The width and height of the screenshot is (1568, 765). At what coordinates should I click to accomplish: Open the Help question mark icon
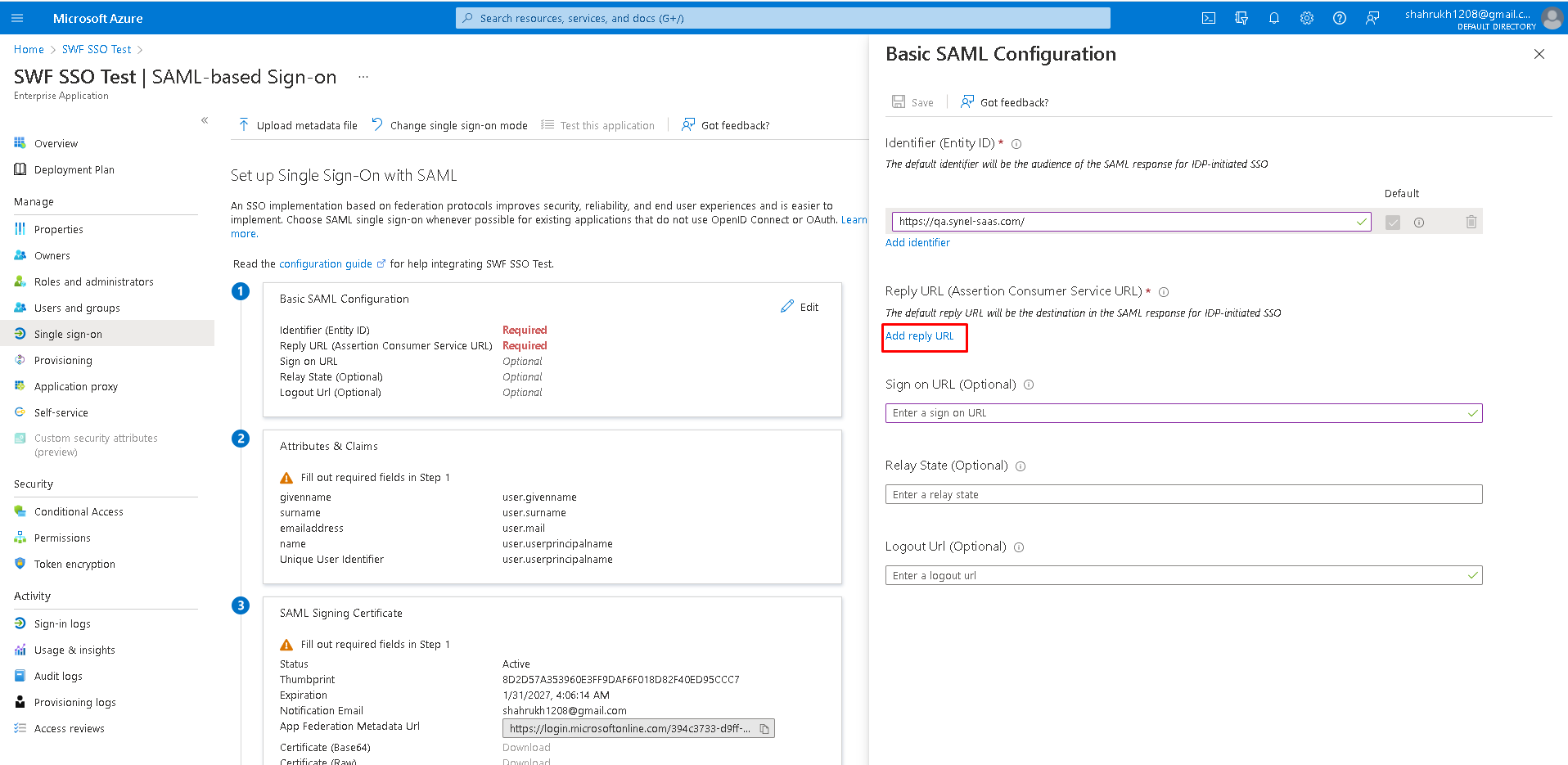1340,18
